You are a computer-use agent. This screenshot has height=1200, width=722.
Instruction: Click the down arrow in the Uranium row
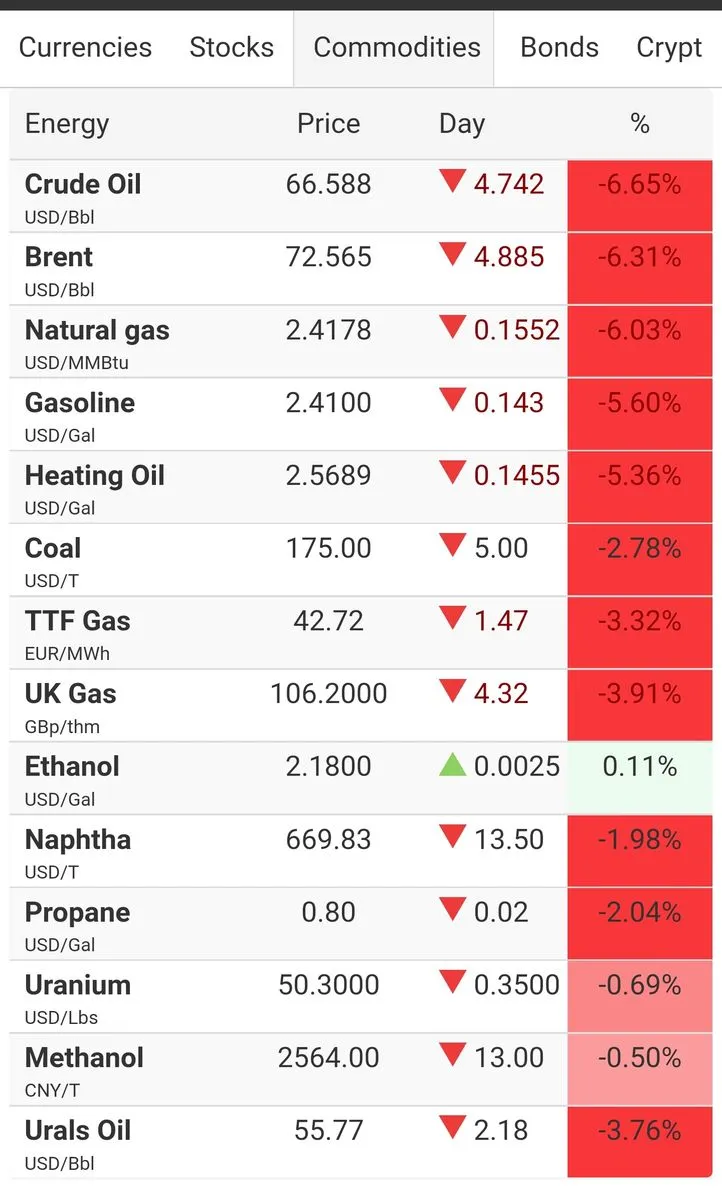pos(452,982)
